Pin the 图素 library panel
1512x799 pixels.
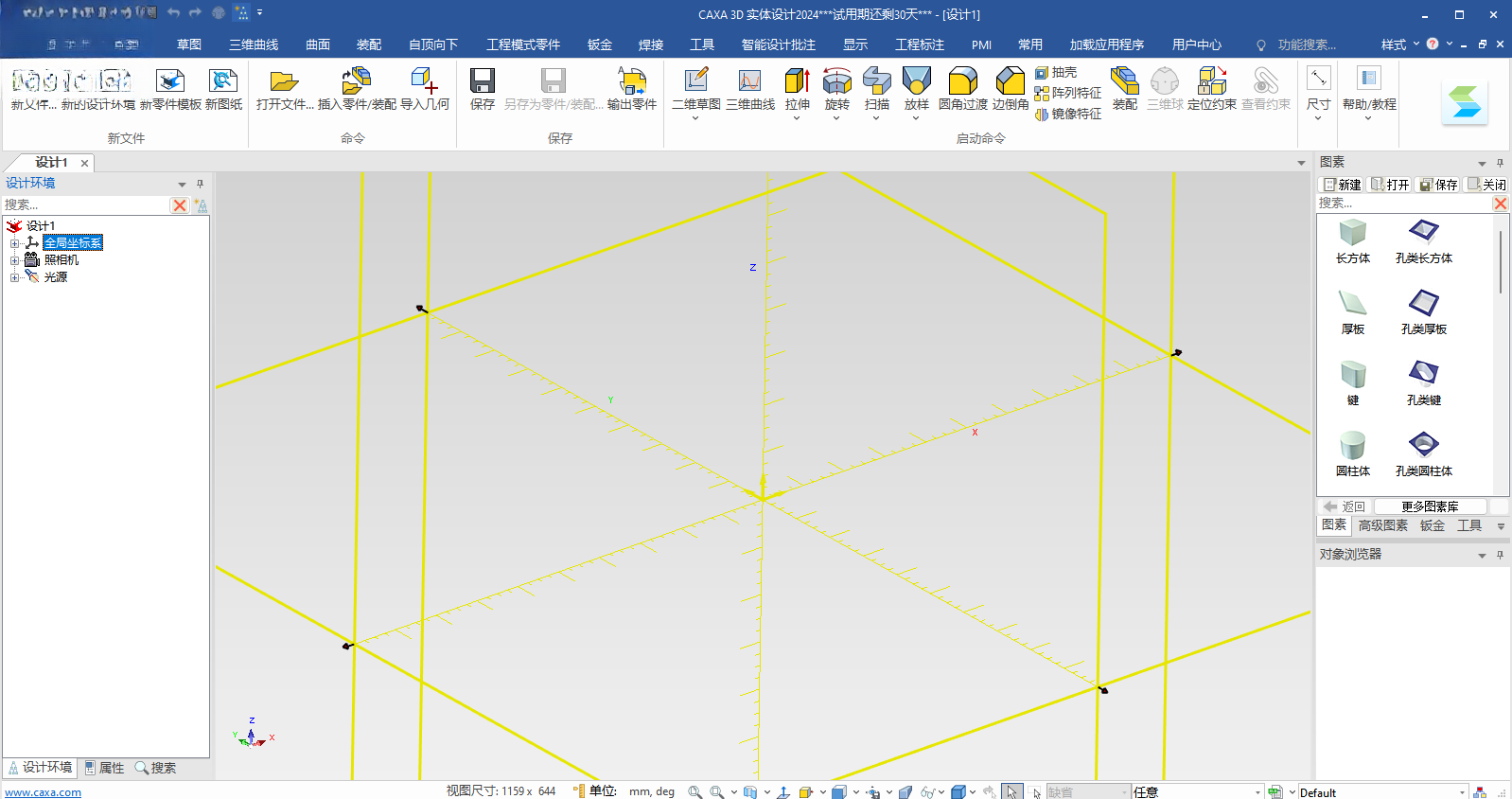point(1500,163)
